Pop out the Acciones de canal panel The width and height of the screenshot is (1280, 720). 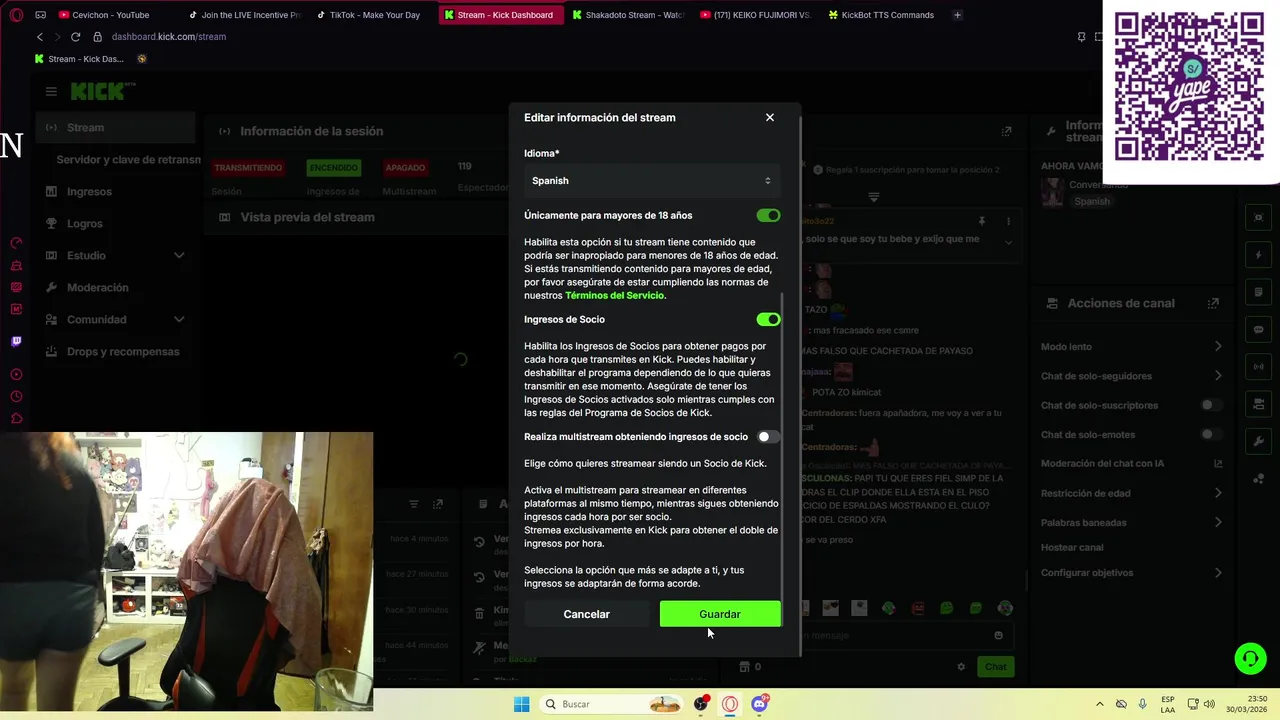pos(1213,303)
